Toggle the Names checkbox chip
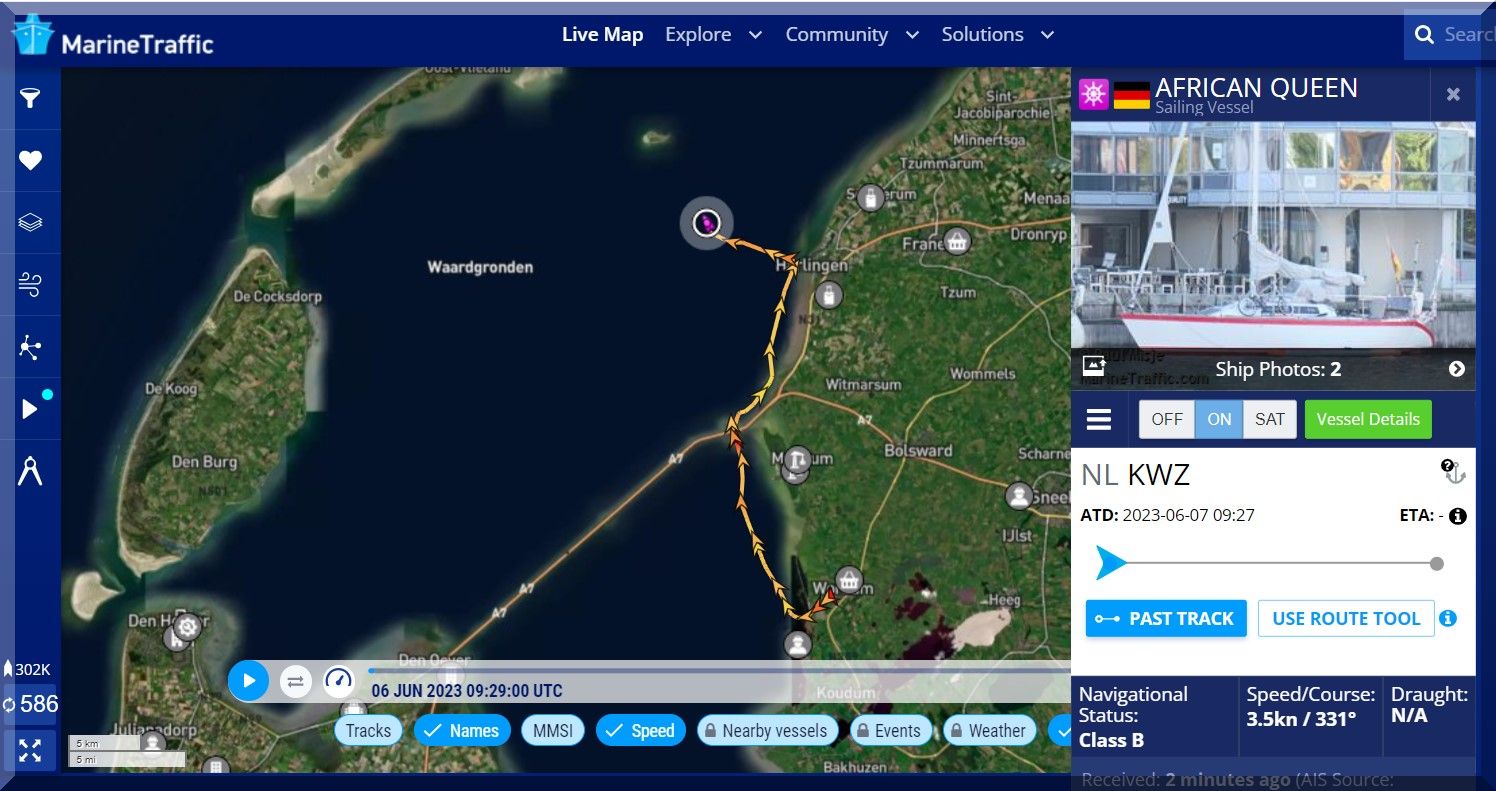Screen dimensions: 1496x791 point(462,731)
